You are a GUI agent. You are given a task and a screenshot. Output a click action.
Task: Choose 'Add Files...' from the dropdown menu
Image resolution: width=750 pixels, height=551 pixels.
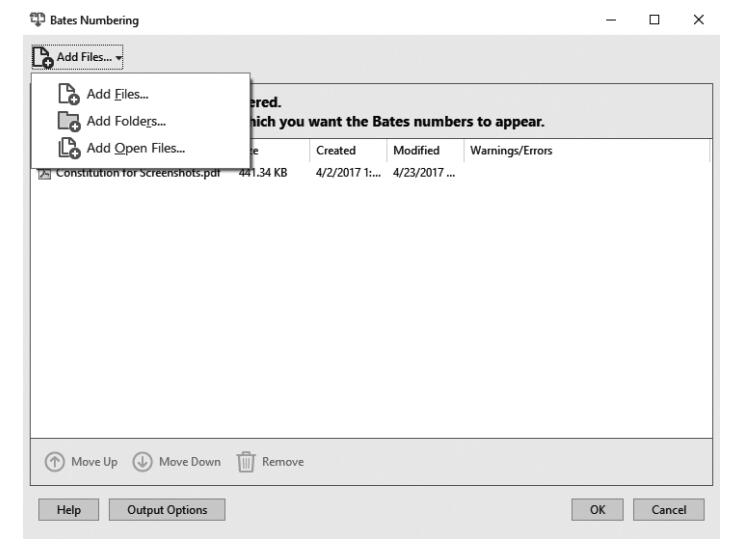pyautogui.click(x=116, y=94)
